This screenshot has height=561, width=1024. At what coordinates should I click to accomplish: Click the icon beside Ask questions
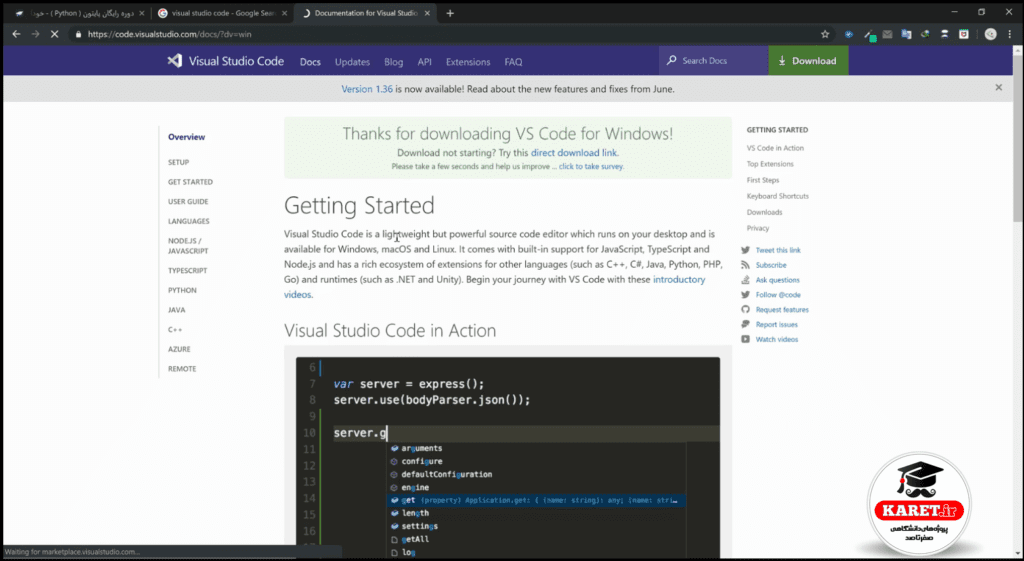coord(745,280)
